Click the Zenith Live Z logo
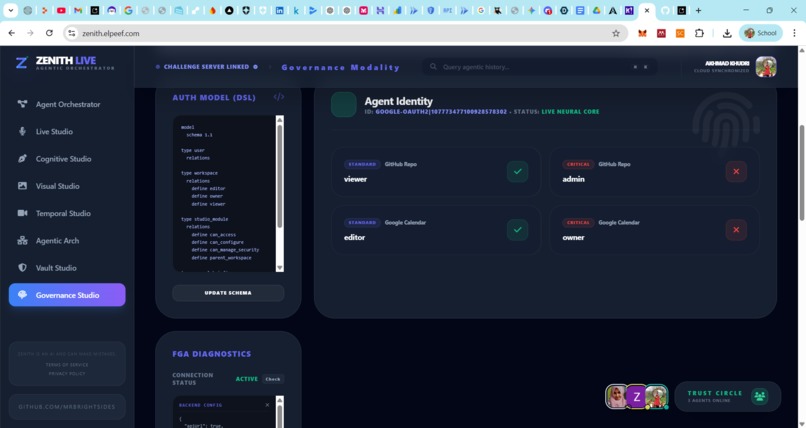 point(21,63)
